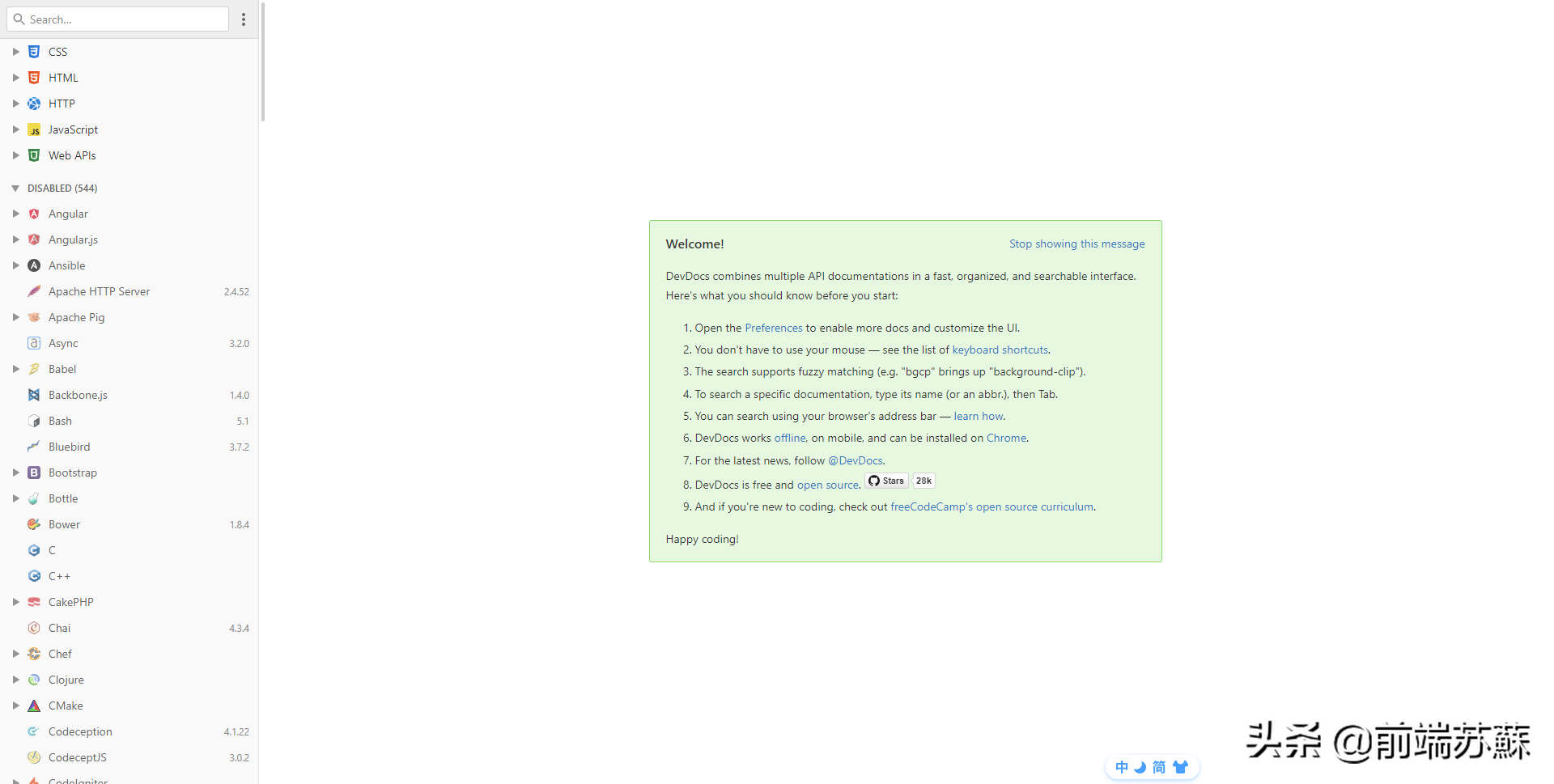Collapse the DISABLED (544) section
Image resolution: width=1554 pixels, height=784 pixels.
15,188
